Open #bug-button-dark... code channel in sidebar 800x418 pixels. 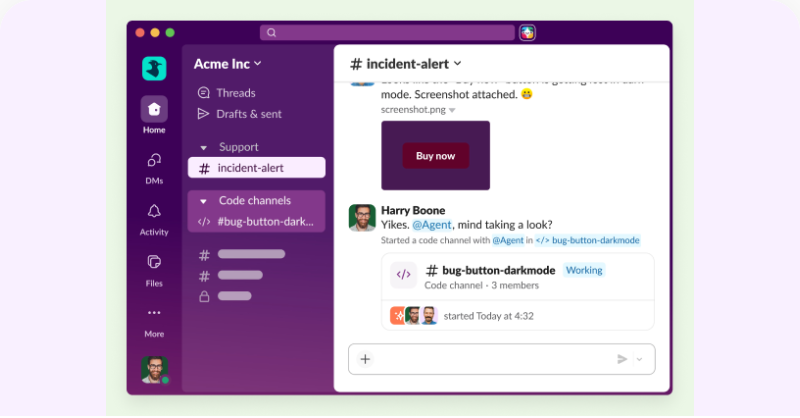click(x=257, y=222)
